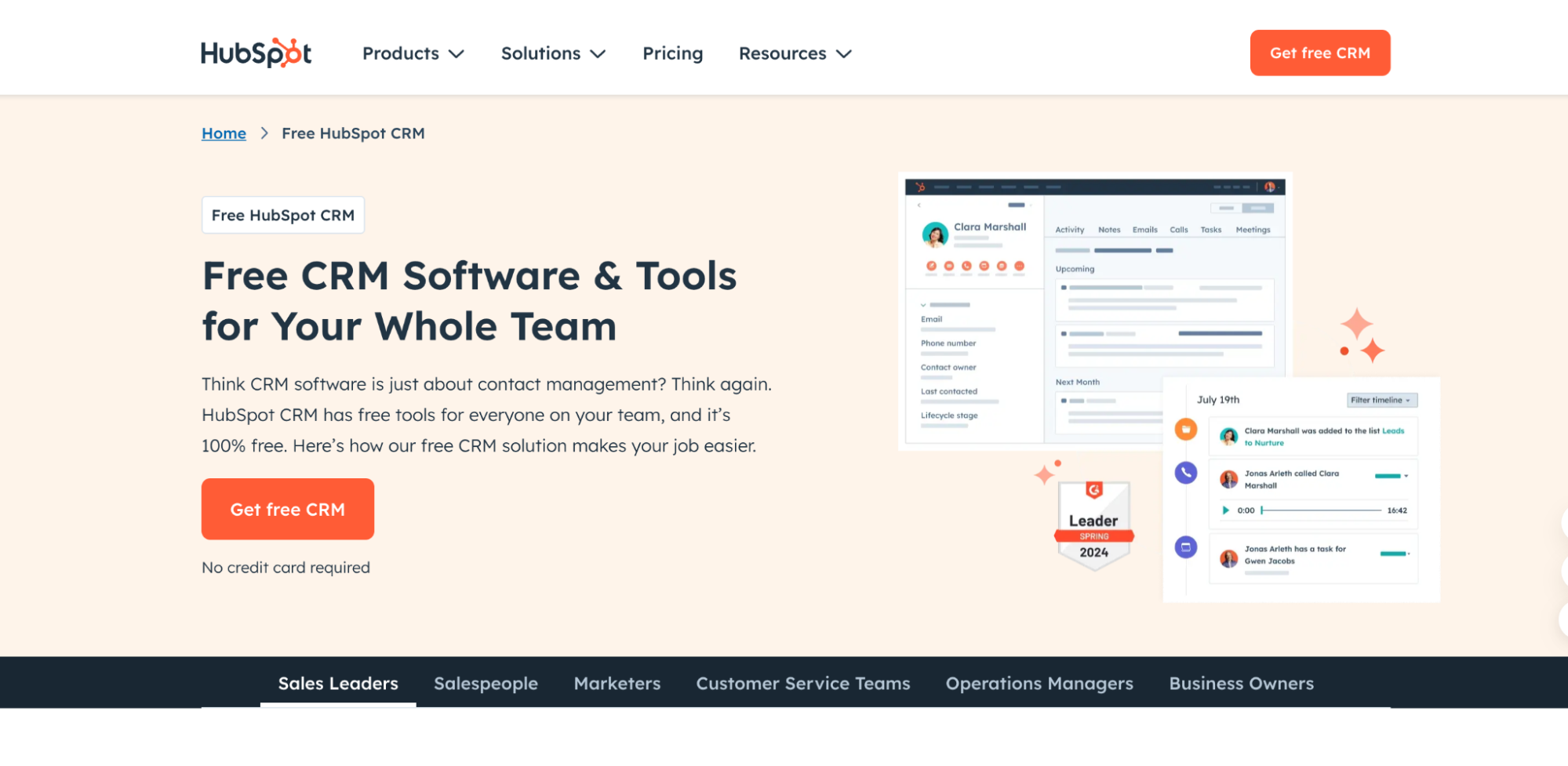Select the Operations Managers tab
Image resolution: width=1568 pixels, height=766 pixels.
pyautogui.click(x=1039, y=684)
